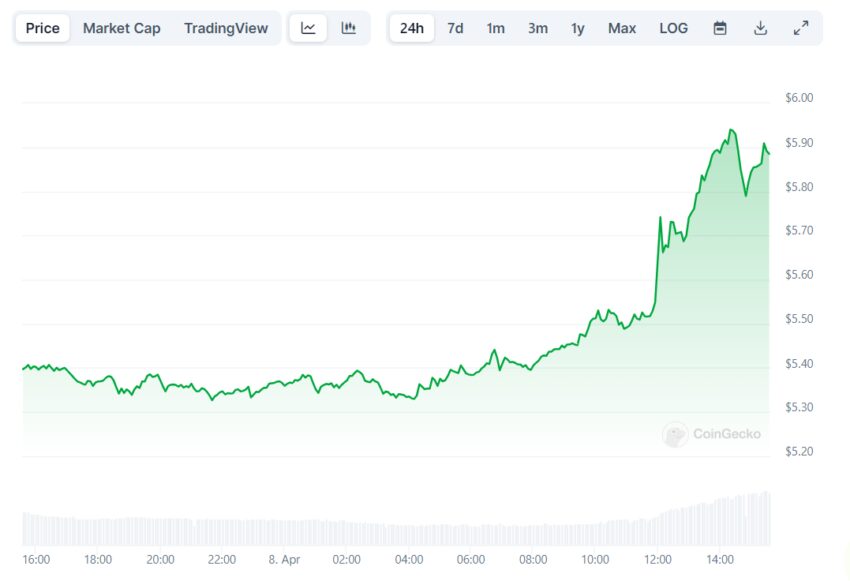Download the chart data
Viewport: 850px width, 581px height.
[x=760, y=28]
